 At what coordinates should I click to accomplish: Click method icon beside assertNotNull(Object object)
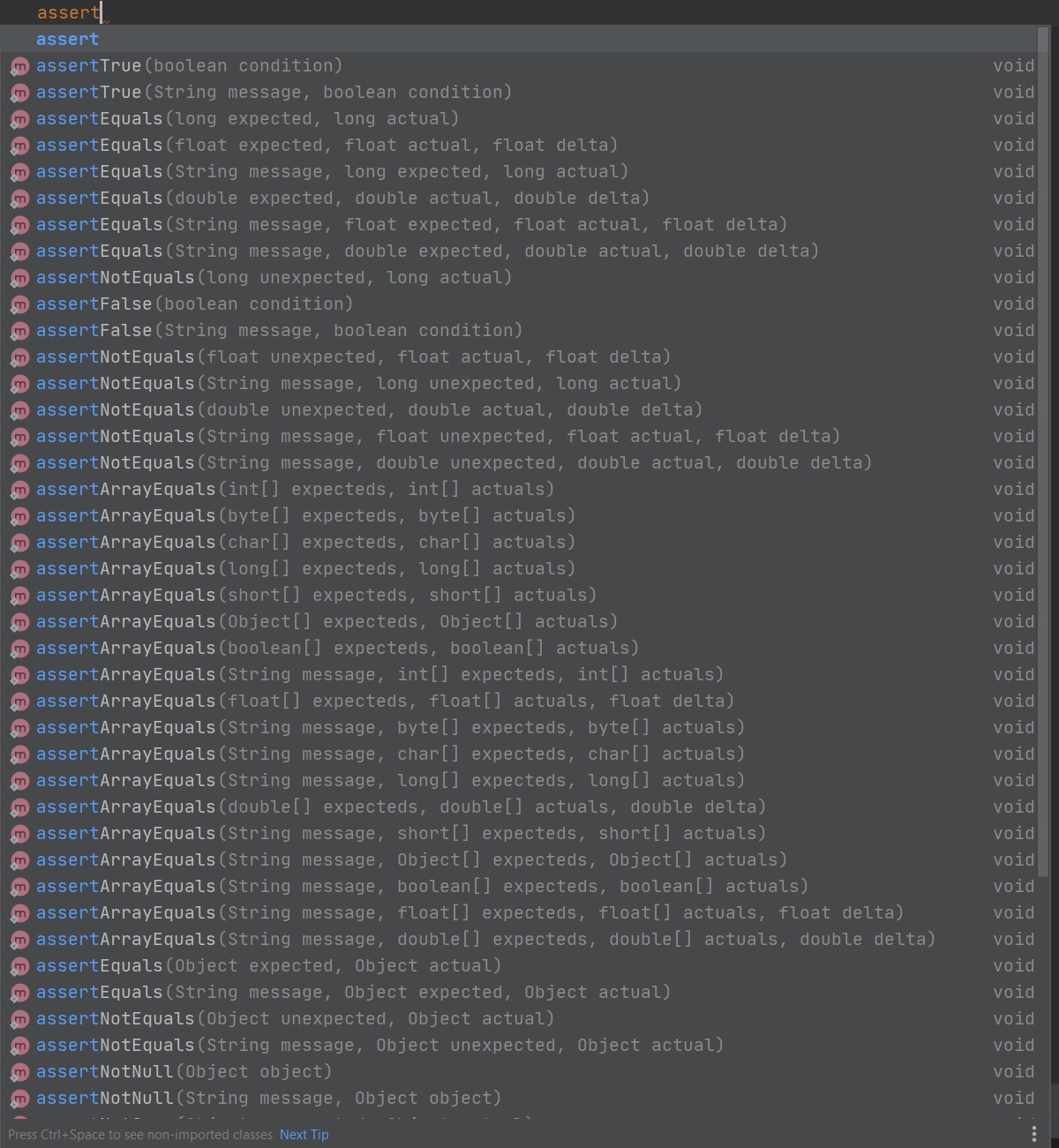(x=19, y=1072)
